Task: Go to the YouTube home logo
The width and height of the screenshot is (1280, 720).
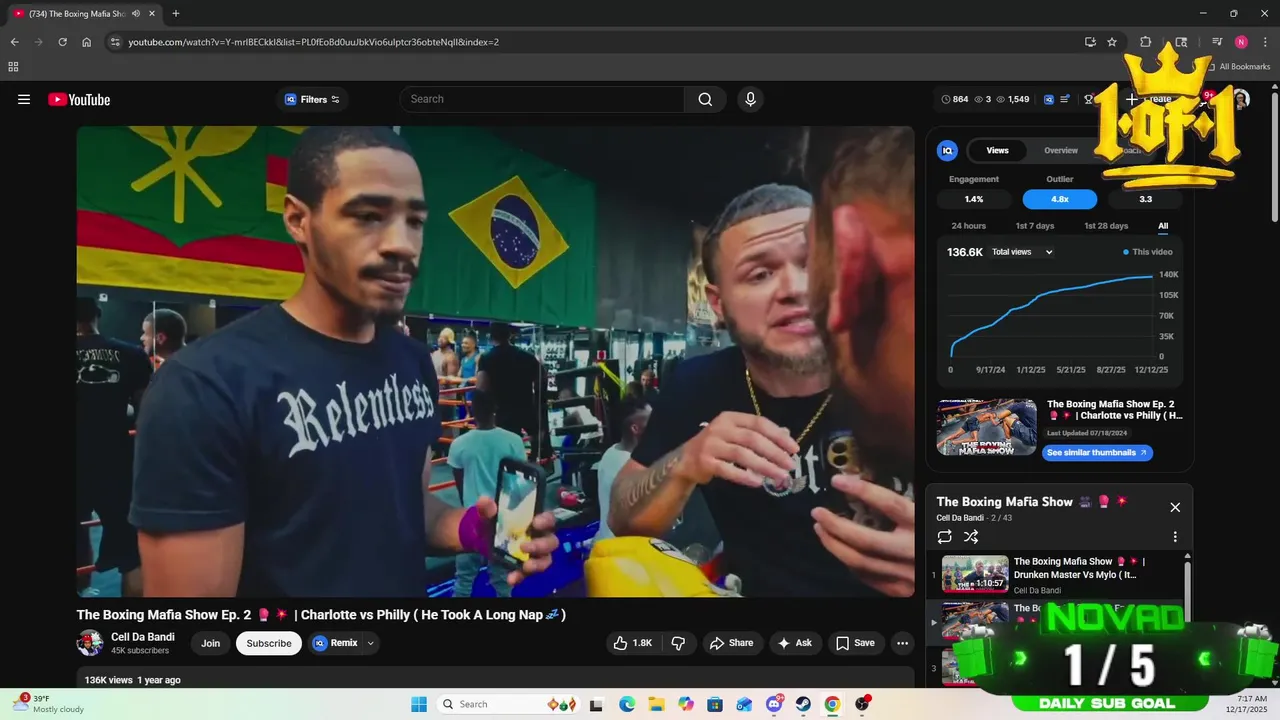Action: pyautogui.click(x=79, y=99)
